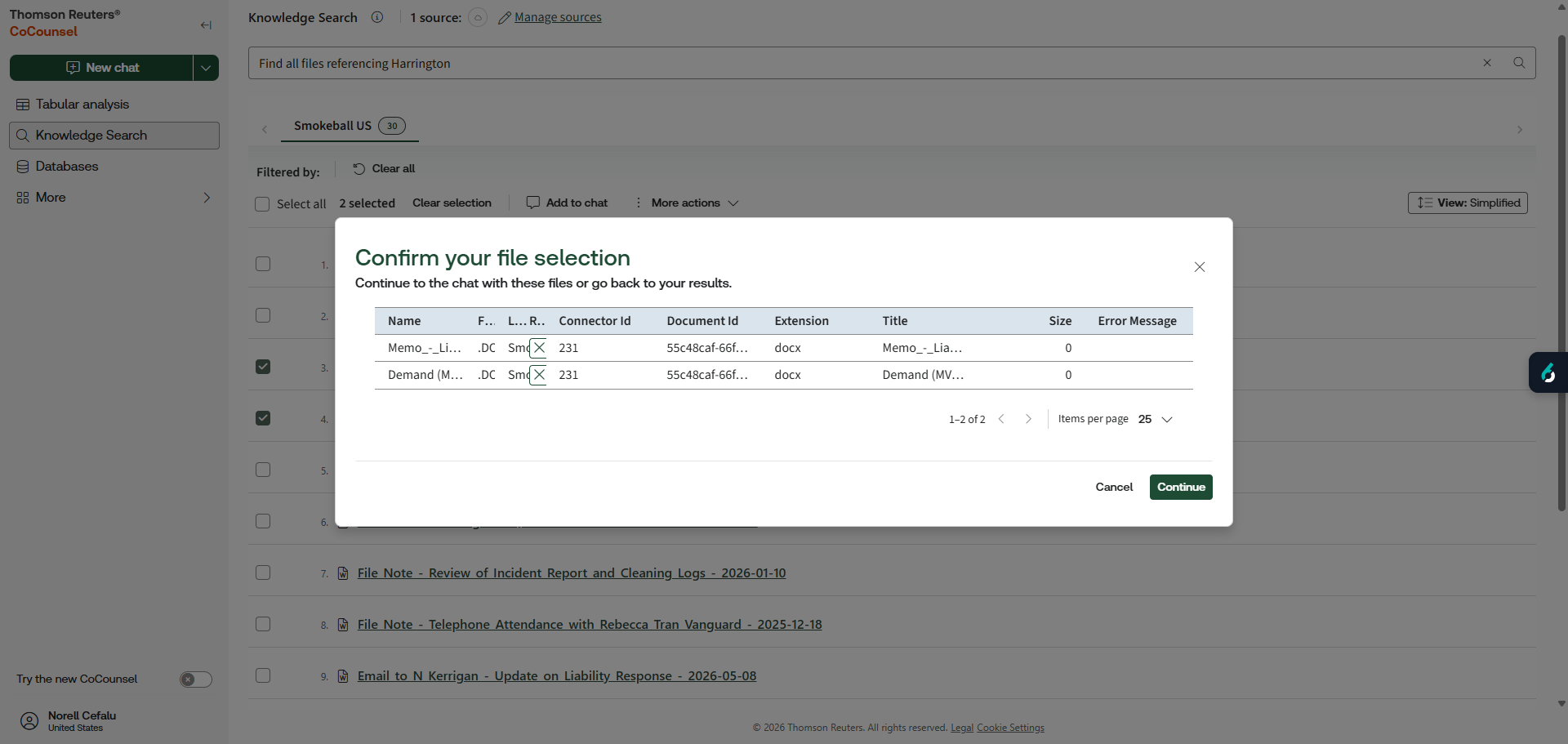Remove the Memo file row from selection

coord(539,348)
